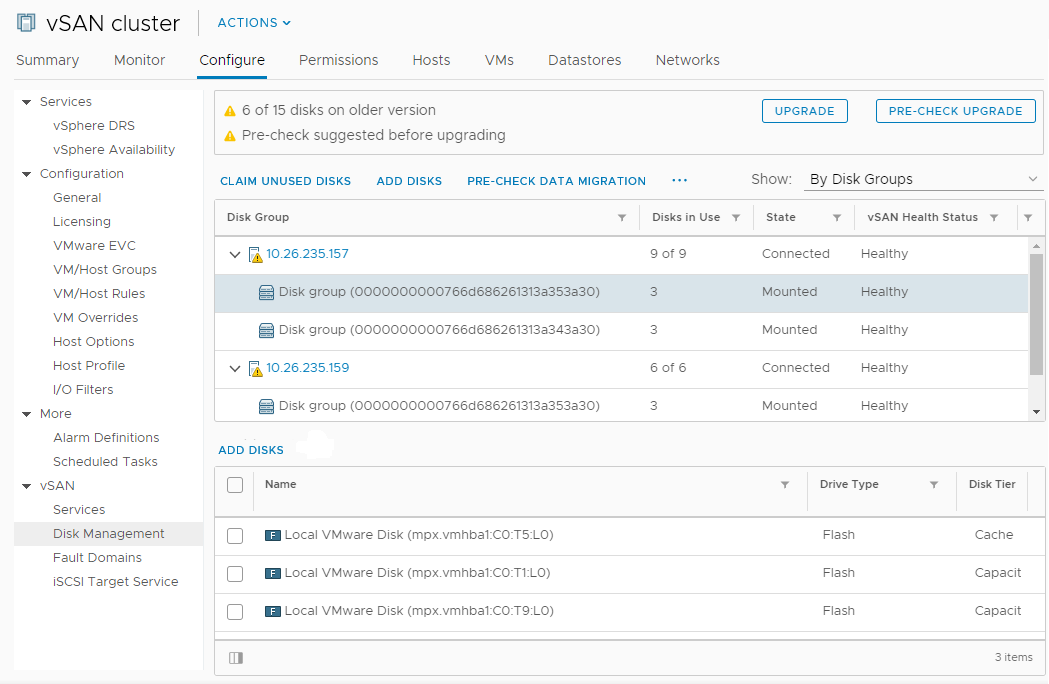Click warning icon beside pre-check suggested message
The image size is (1049, 684).
point(230,136)
